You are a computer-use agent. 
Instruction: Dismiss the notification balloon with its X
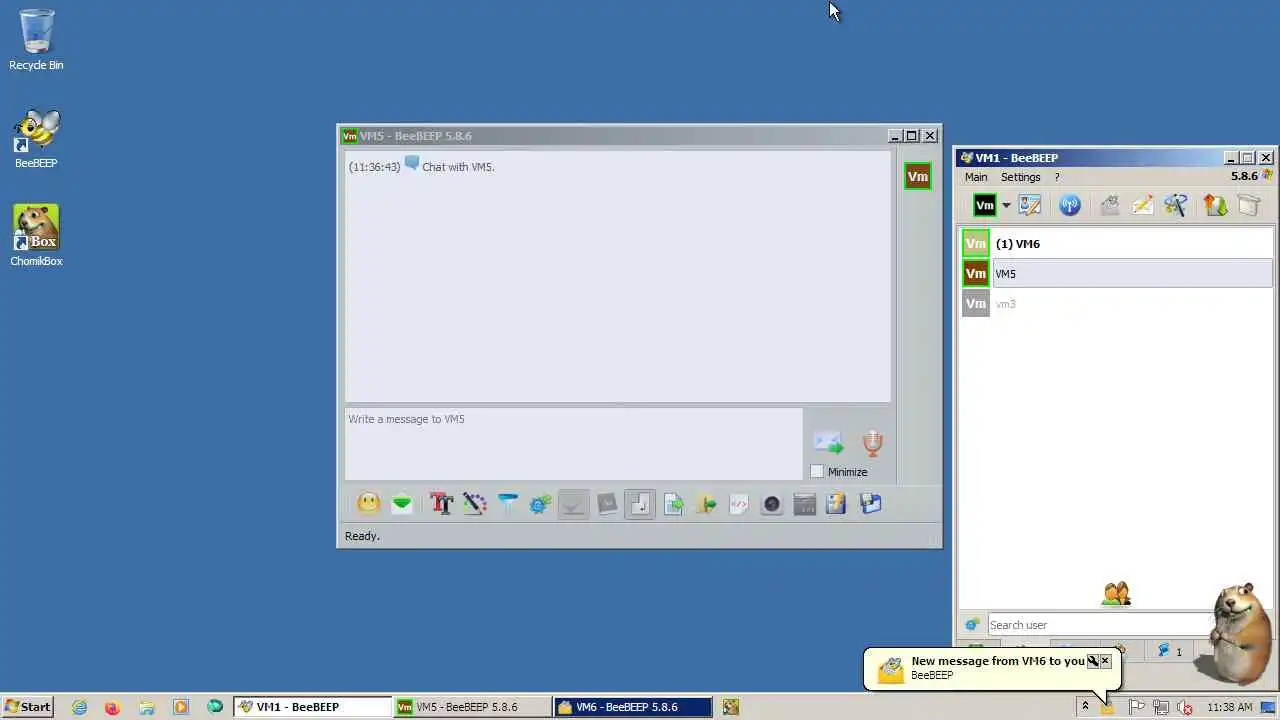tap(1105, 661)
